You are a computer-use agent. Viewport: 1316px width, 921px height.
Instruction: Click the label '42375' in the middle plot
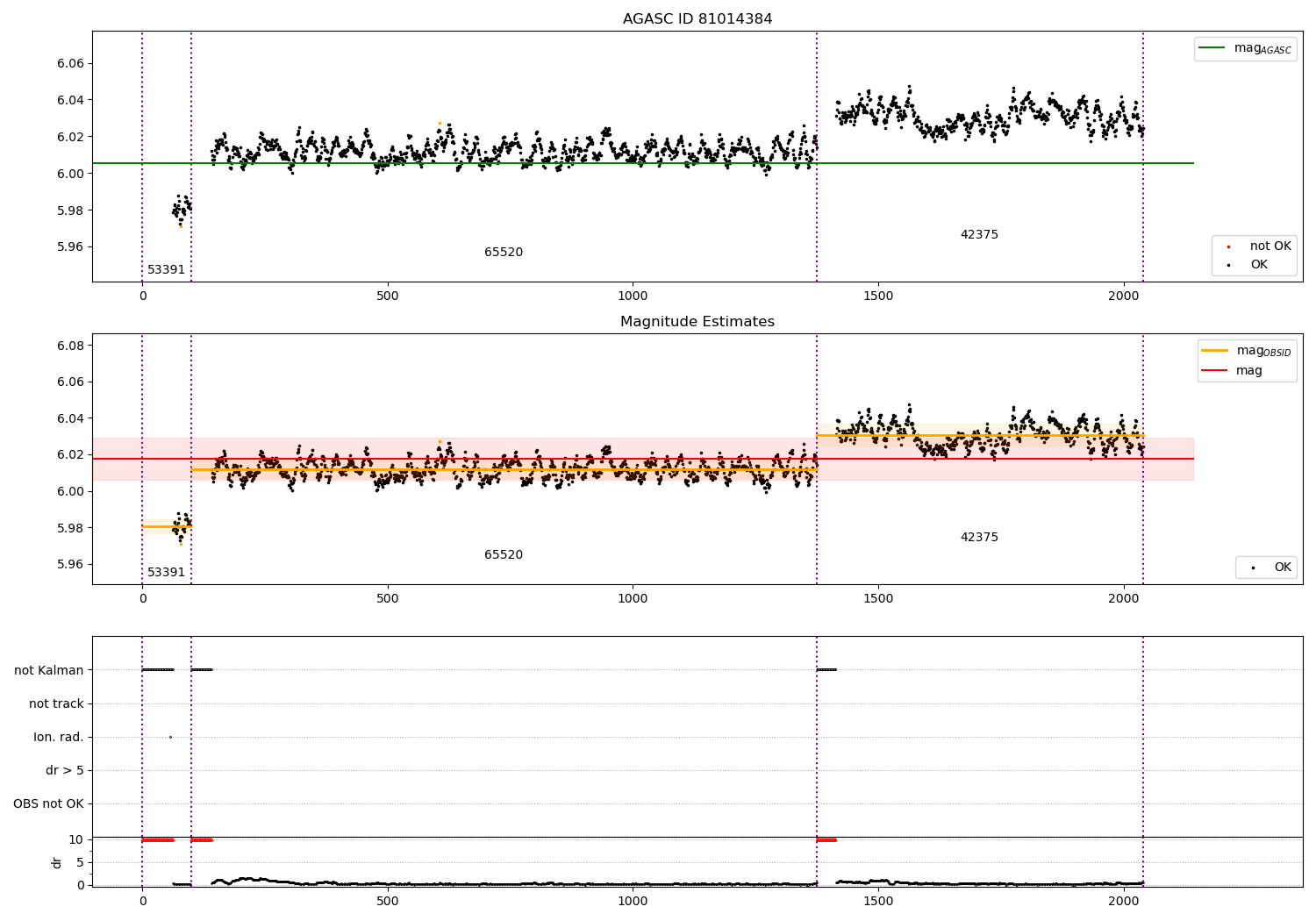[979, 538]
